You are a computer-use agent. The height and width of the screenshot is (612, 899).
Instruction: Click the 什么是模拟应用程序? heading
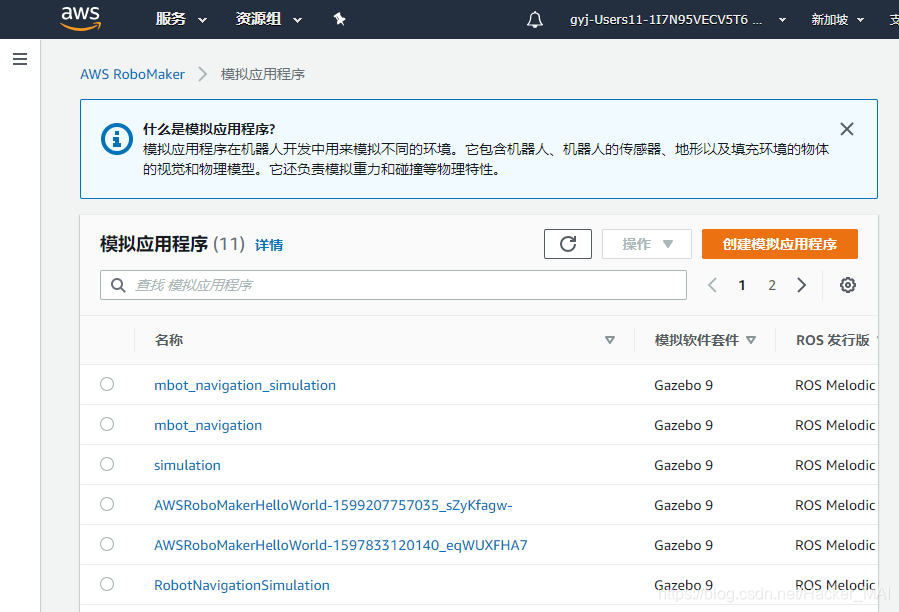(x=209, y=129)
